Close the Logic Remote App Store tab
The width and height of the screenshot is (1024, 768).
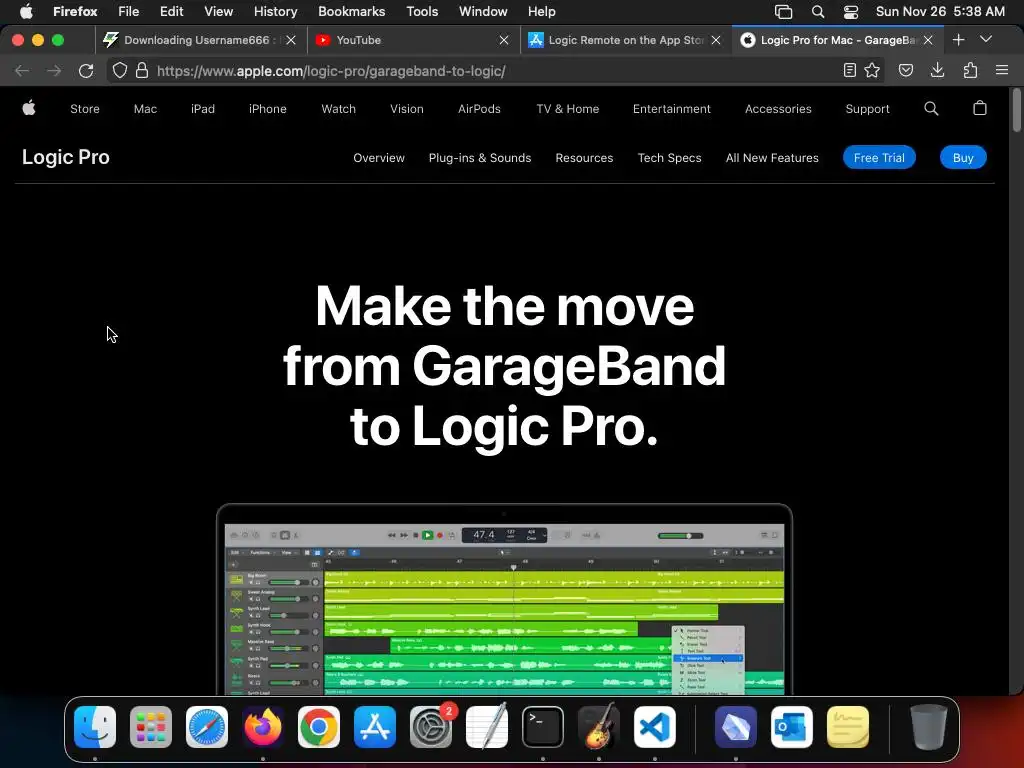716,40
